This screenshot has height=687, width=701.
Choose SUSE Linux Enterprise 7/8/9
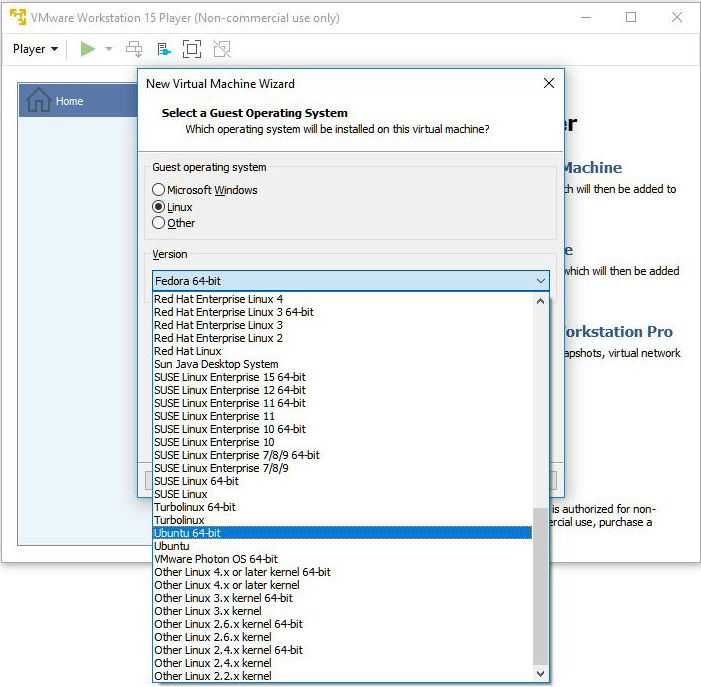[x=342, y=468]
